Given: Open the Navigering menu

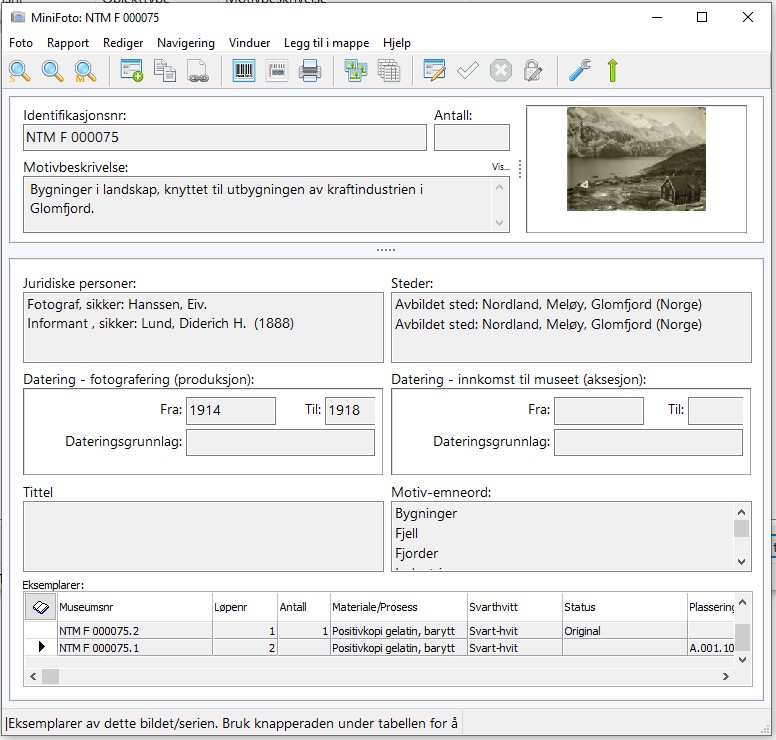Looking at the screenshot, I should [186, 43].
